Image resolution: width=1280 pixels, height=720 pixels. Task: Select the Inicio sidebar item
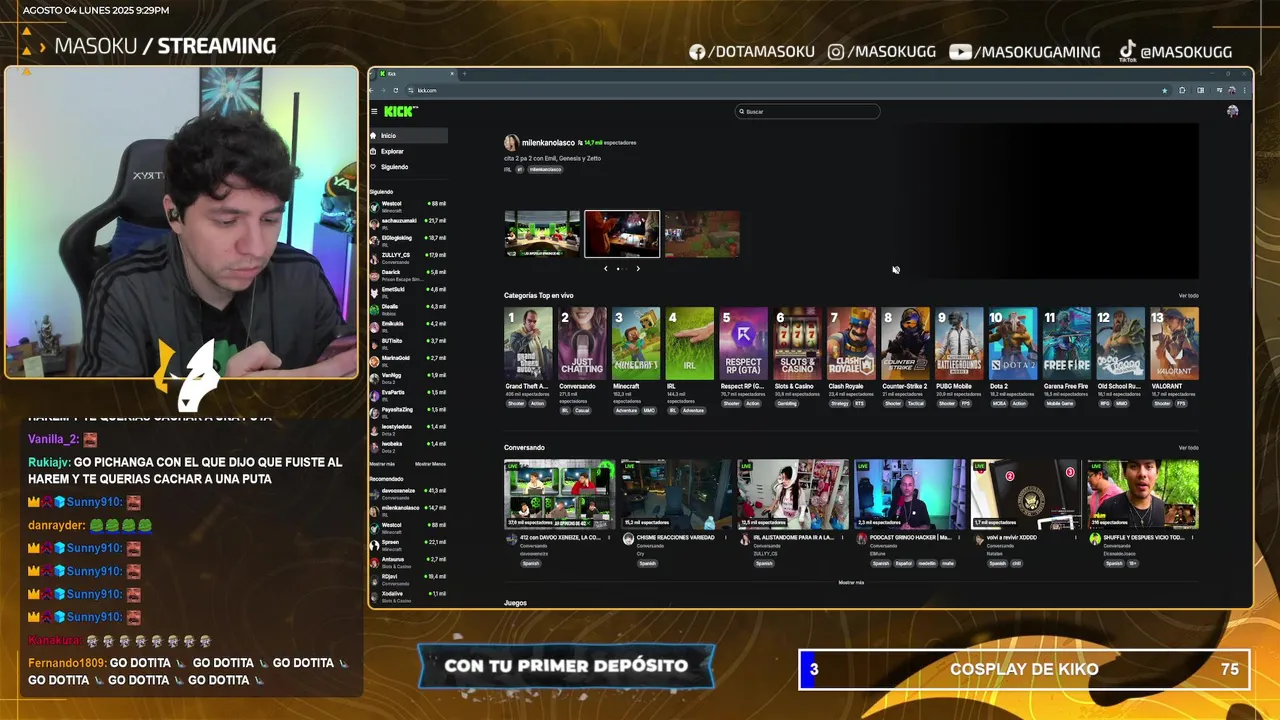pyautogui.click(x=408, y=135)
